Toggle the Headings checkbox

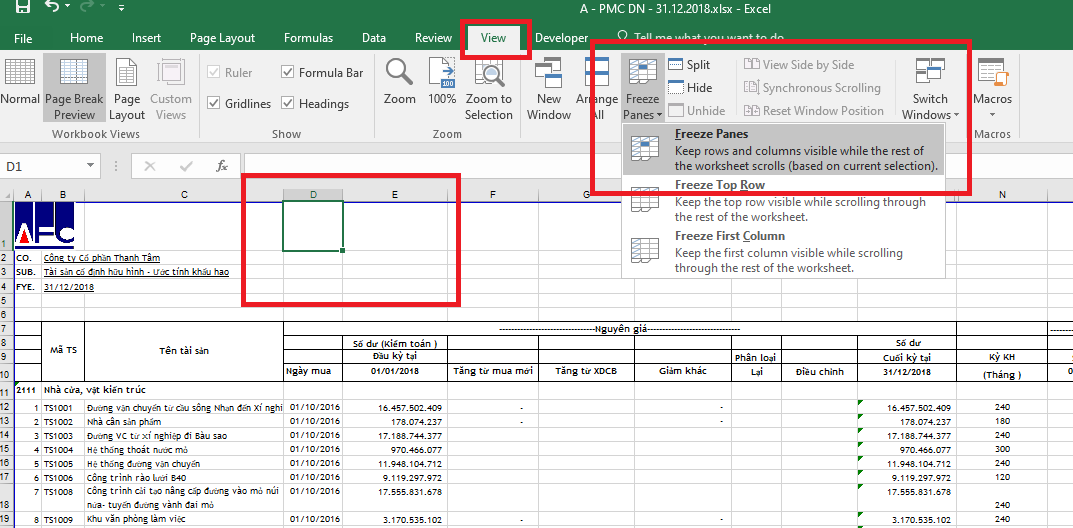click(288, 104)
